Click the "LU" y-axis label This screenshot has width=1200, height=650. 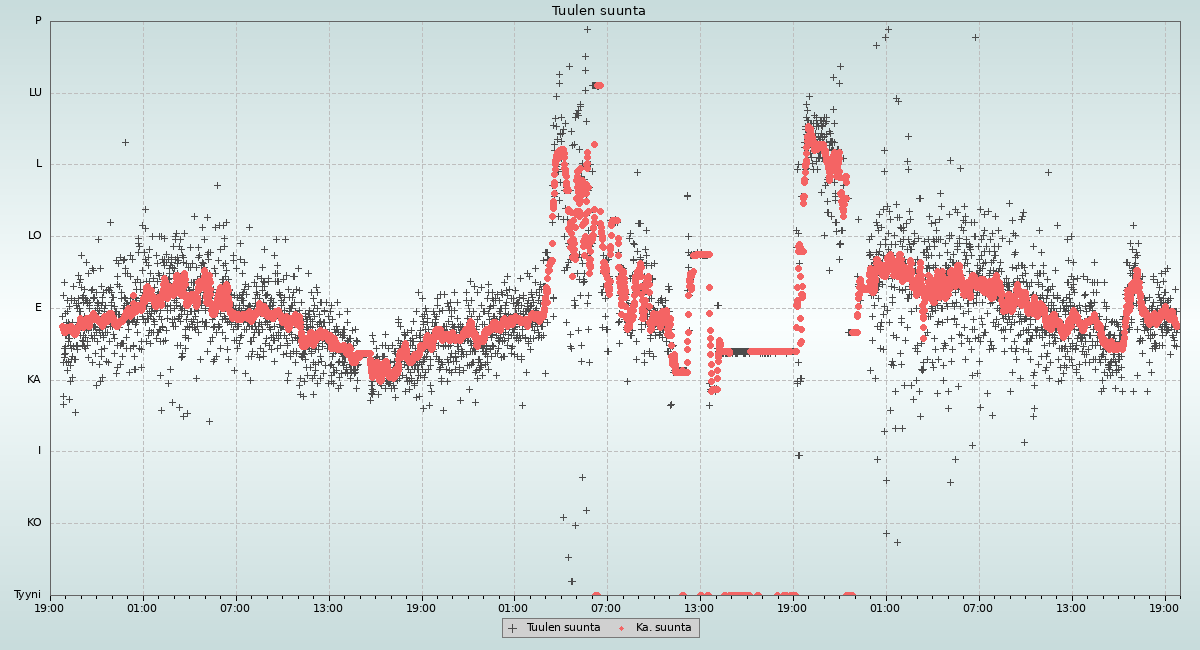click(x=35, y=93)
